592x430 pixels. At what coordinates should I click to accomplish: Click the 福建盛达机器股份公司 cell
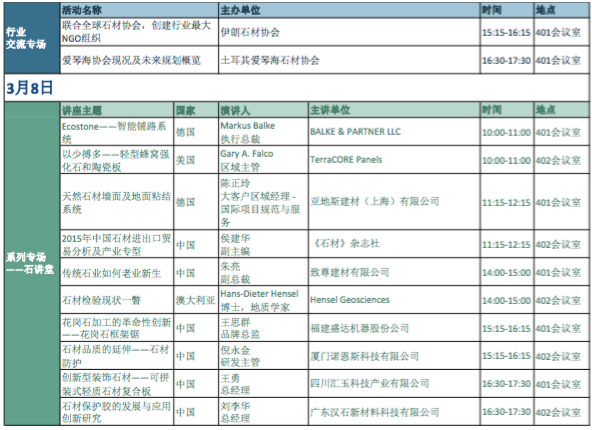[x=394, y=328]
